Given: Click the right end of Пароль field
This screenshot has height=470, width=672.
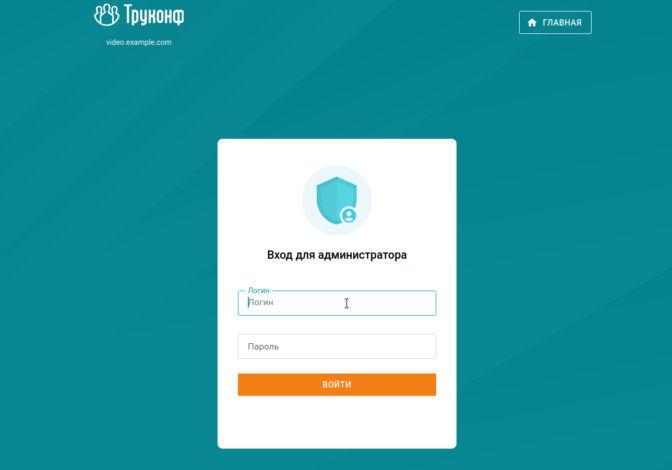Looking at the screenshot, I should [x=425, y=347].
